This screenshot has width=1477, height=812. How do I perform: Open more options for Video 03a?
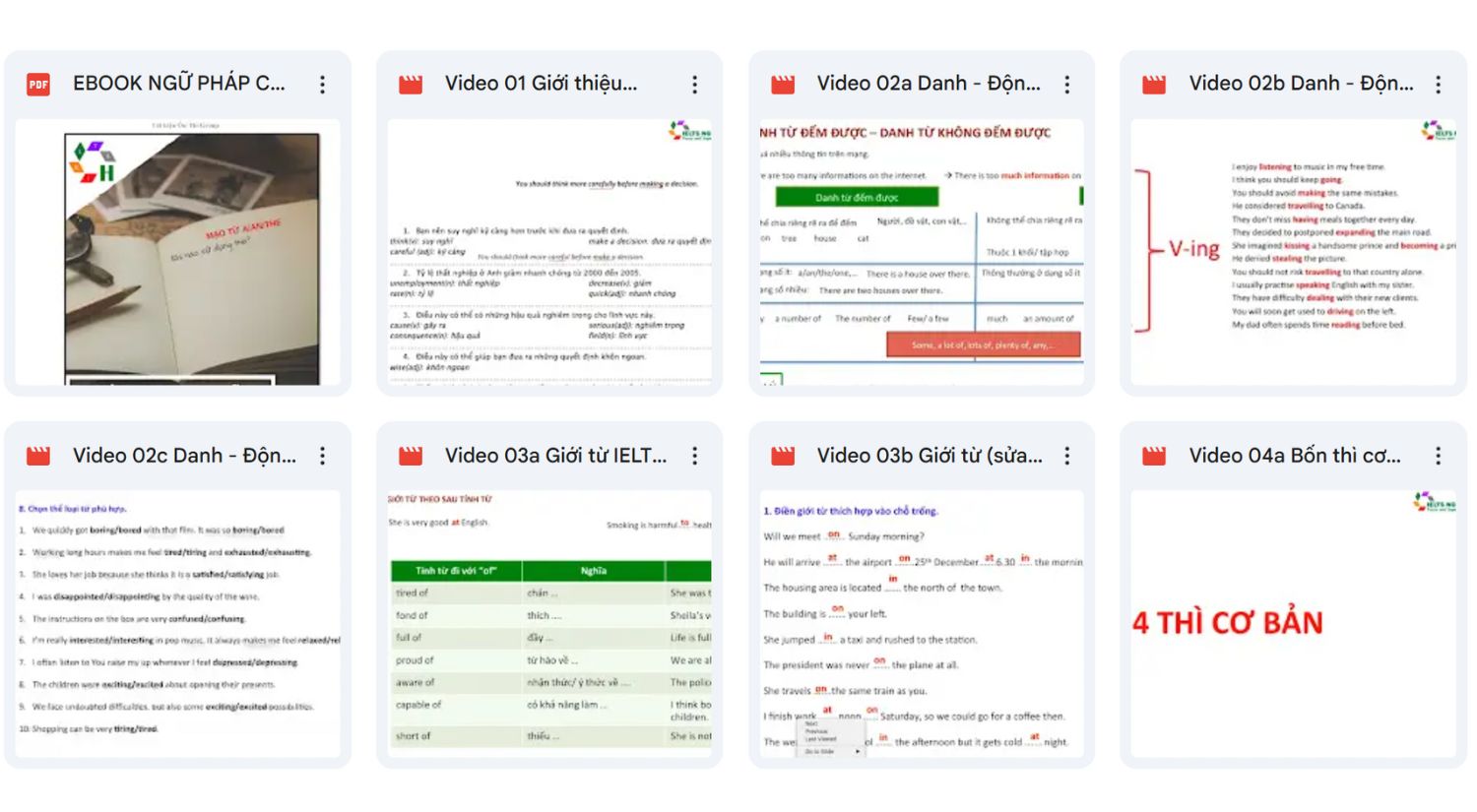click(x=695, y=456)
